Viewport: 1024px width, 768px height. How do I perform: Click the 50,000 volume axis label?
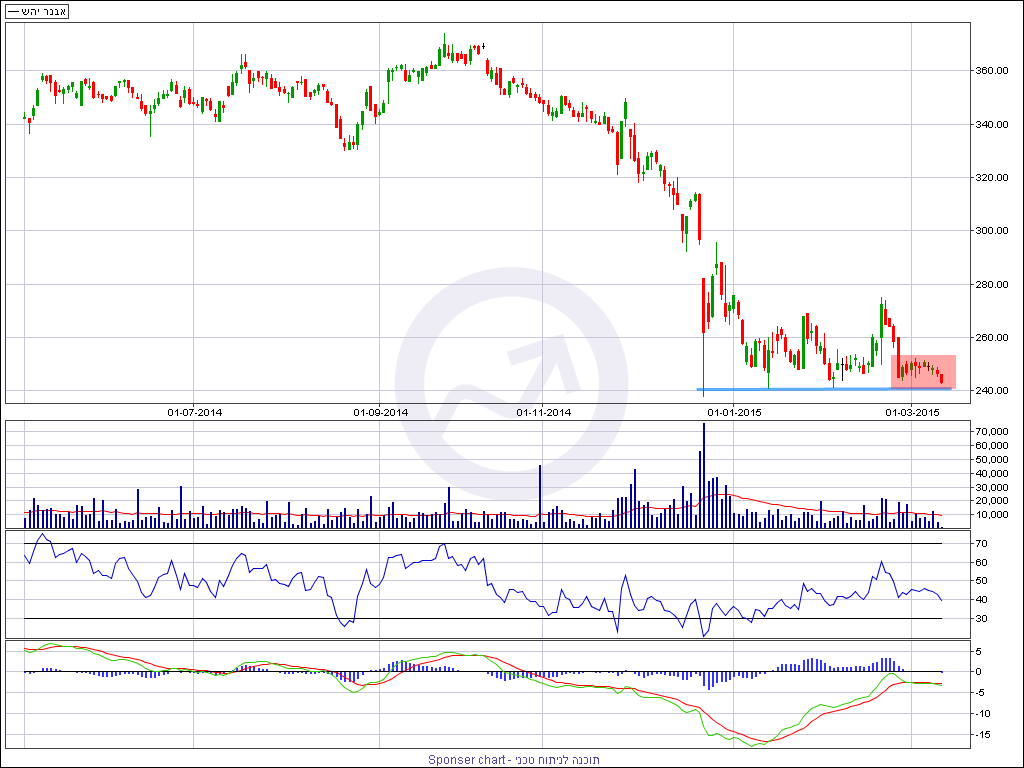coord(992,460)
